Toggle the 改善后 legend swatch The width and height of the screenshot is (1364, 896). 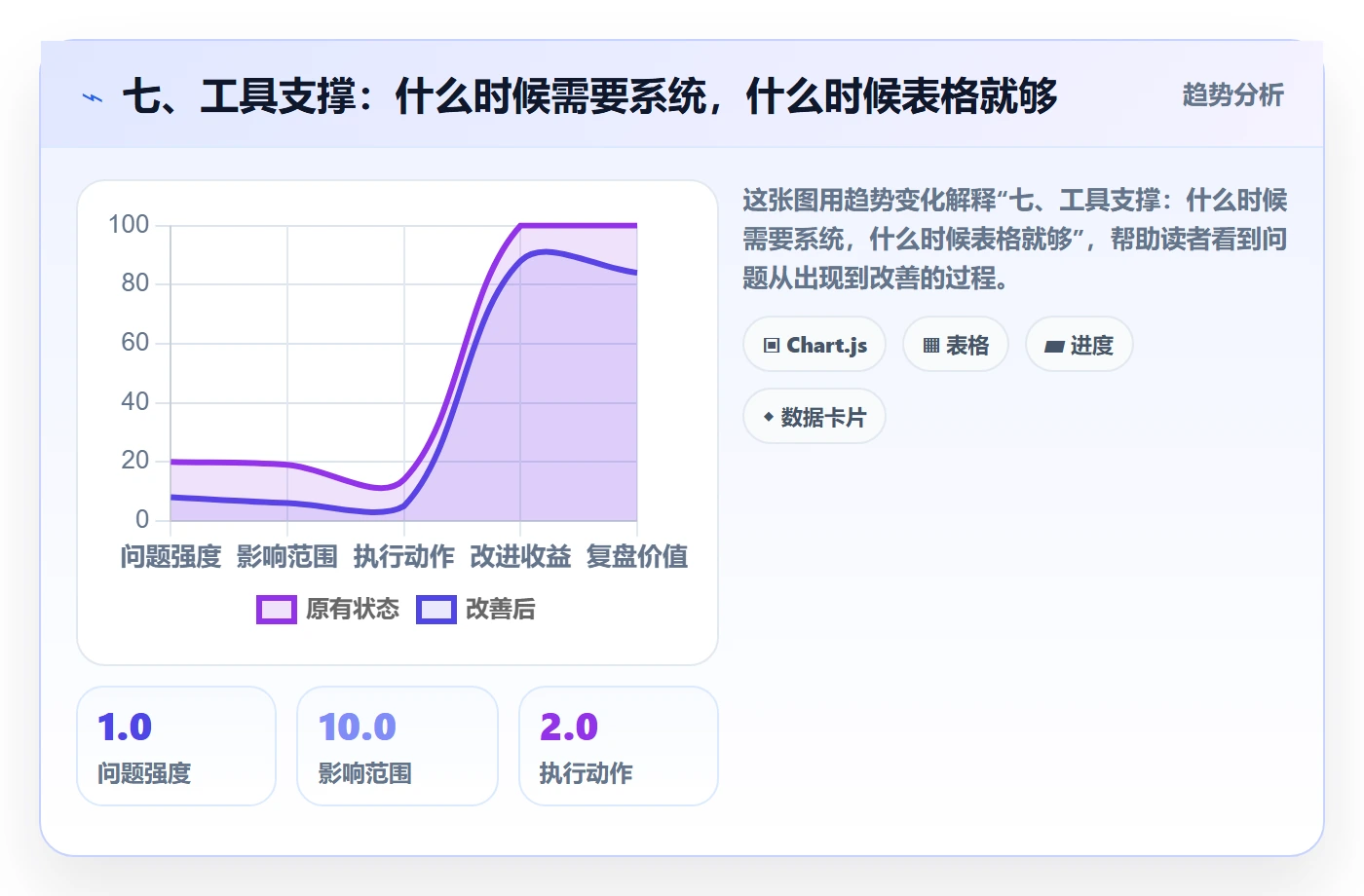coord(436,610)
